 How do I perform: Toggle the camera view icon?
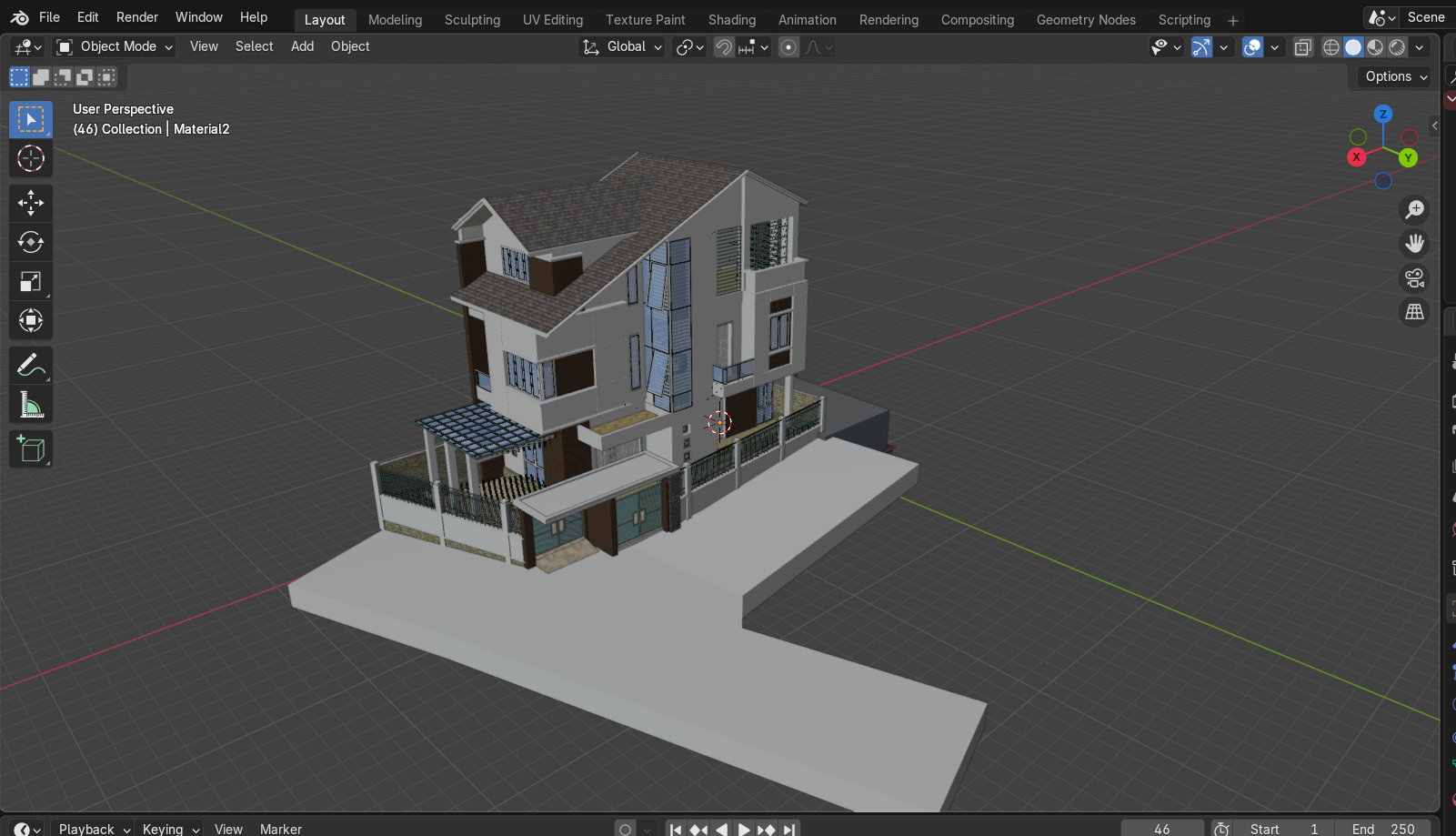pyautogui.click(x=1414, y=278)
